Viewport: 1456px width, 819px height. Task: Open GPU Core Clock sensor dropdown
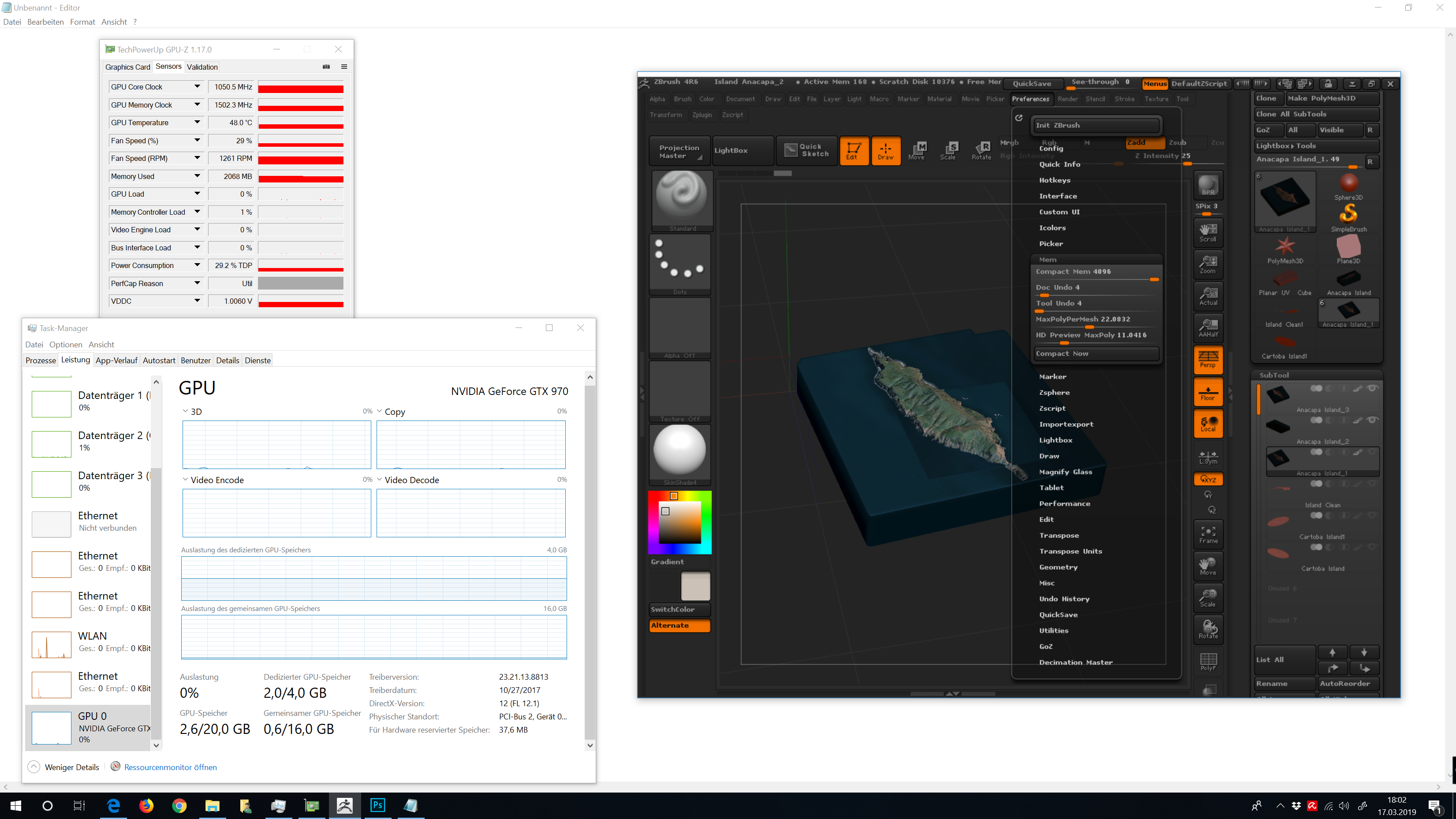point(197,86)
